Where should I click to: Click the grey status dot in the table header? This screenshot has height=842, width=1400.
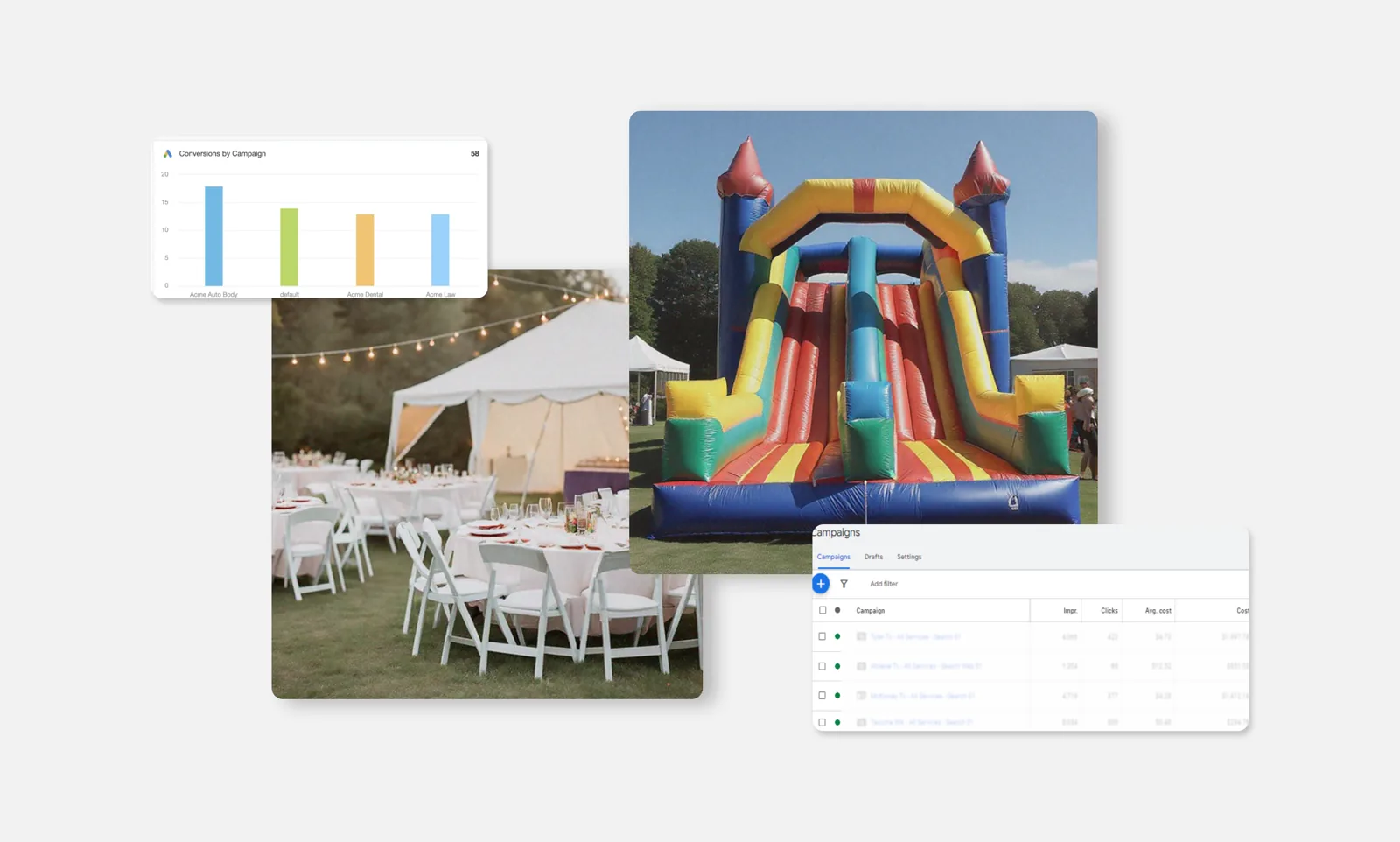pyautogui.click(x=837, y=610)
